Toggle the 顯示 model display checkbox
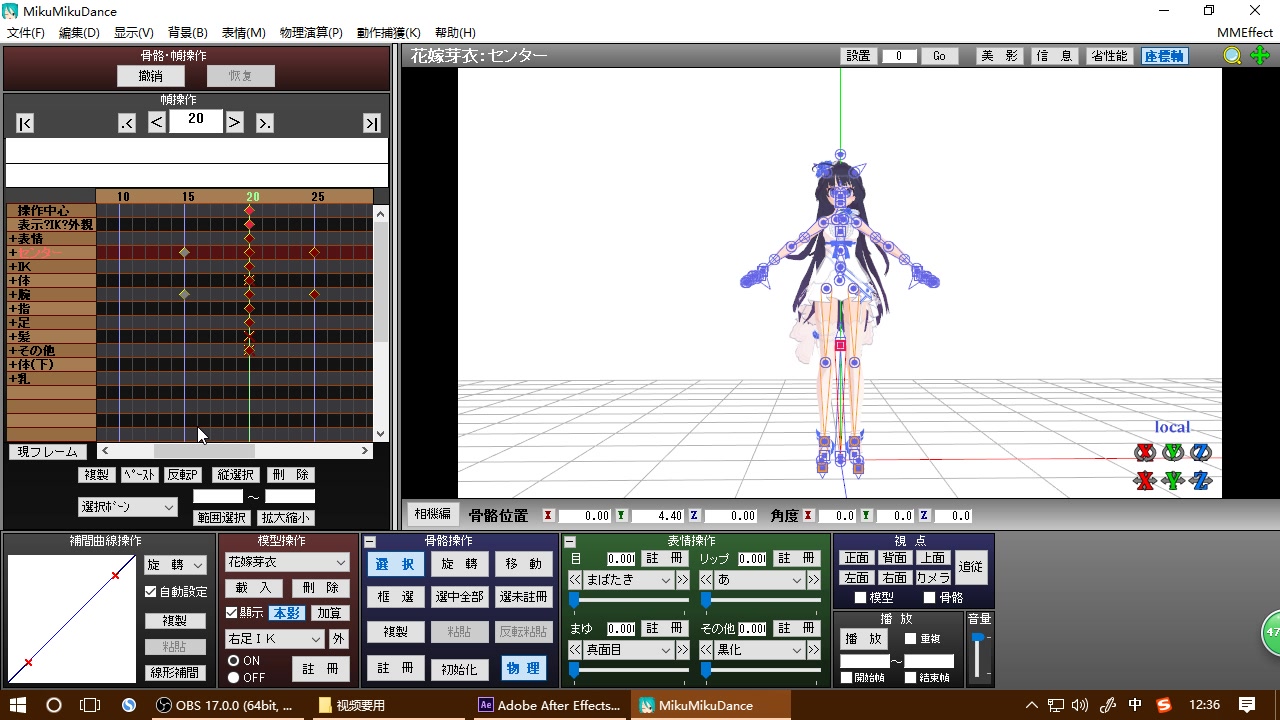 point(232,613)
